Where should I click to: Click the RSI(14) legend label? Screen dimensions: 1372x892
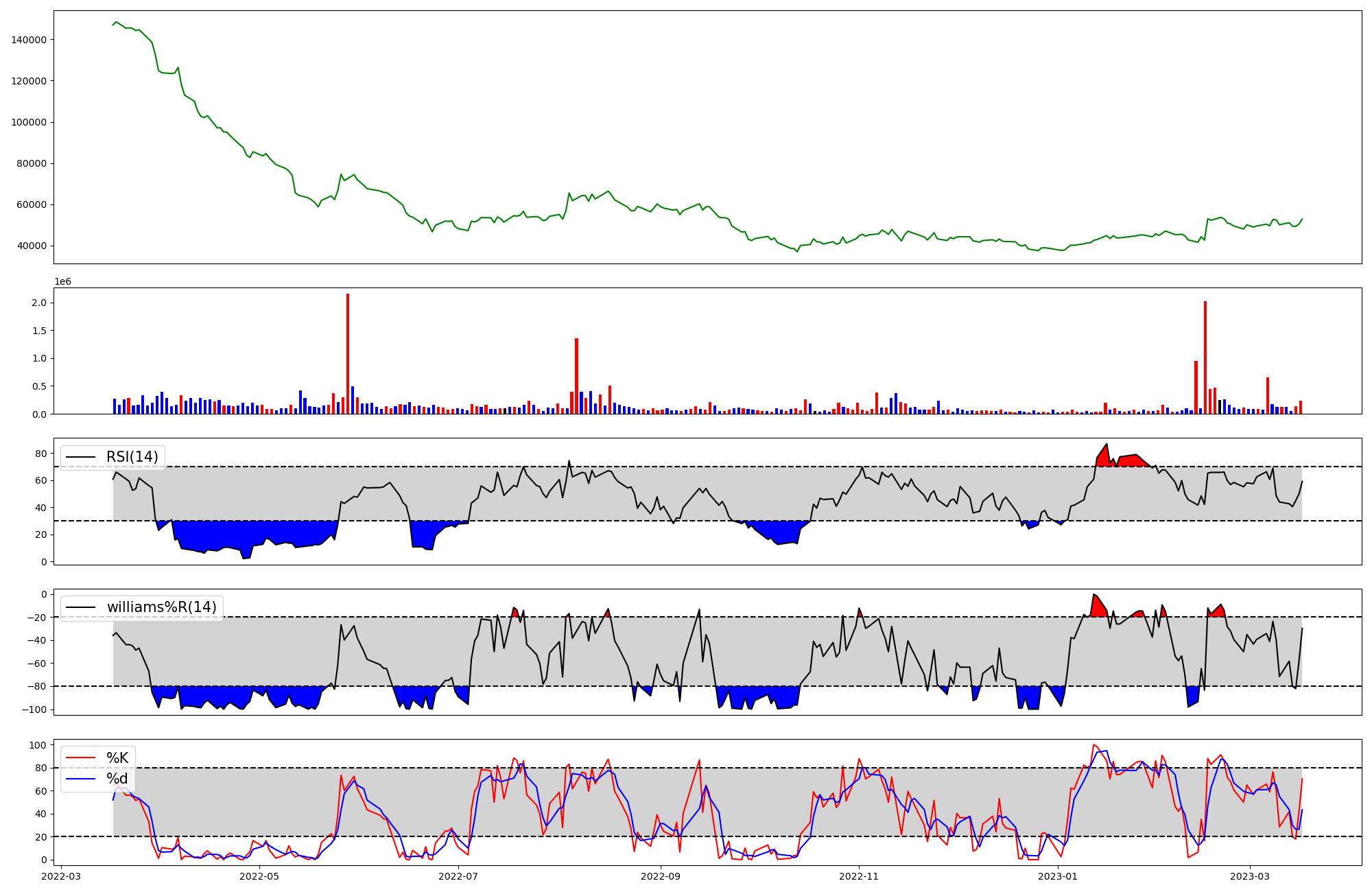[x=132, y=457]
